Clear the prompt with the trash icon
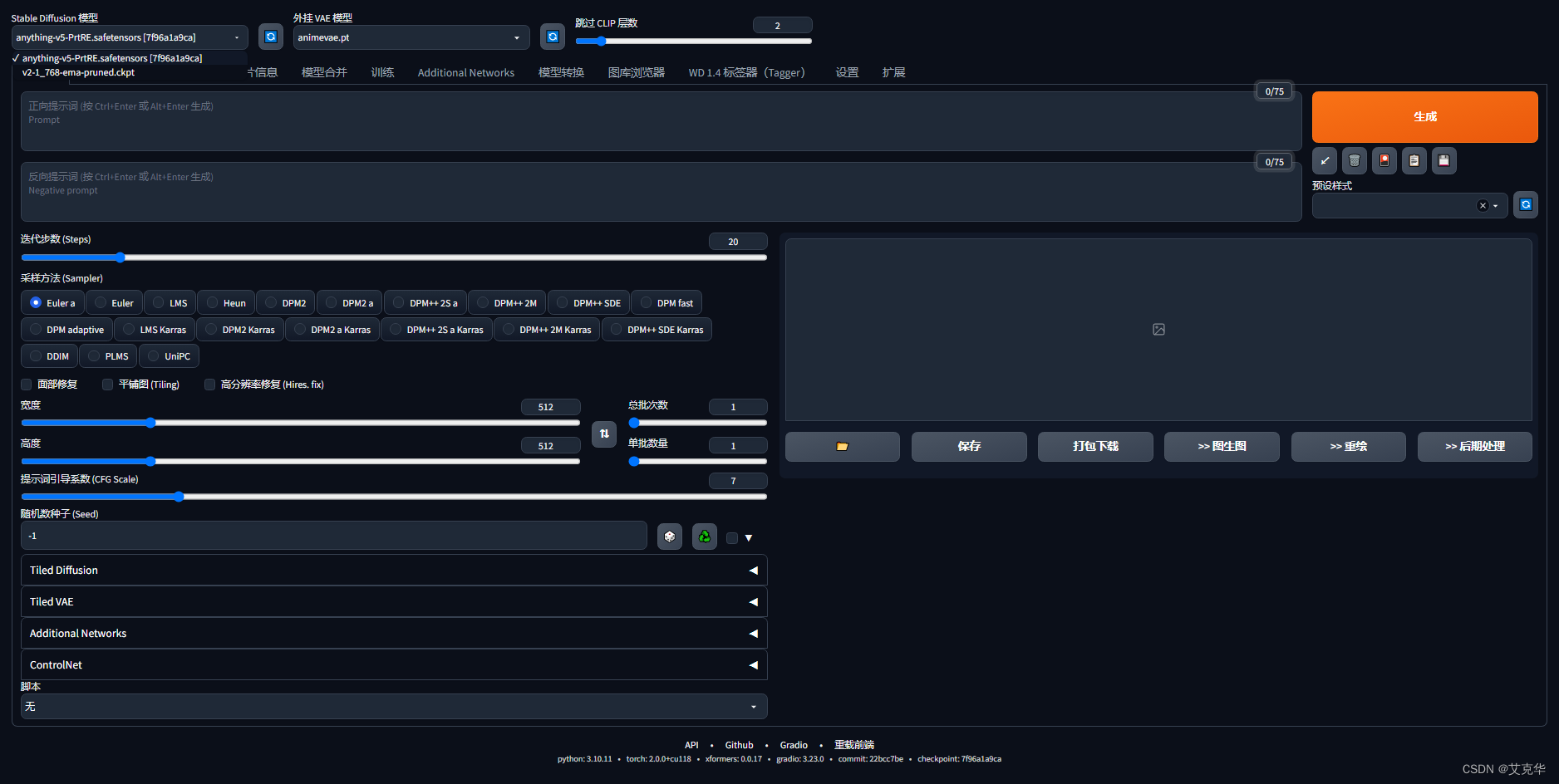 point(1355,160)
